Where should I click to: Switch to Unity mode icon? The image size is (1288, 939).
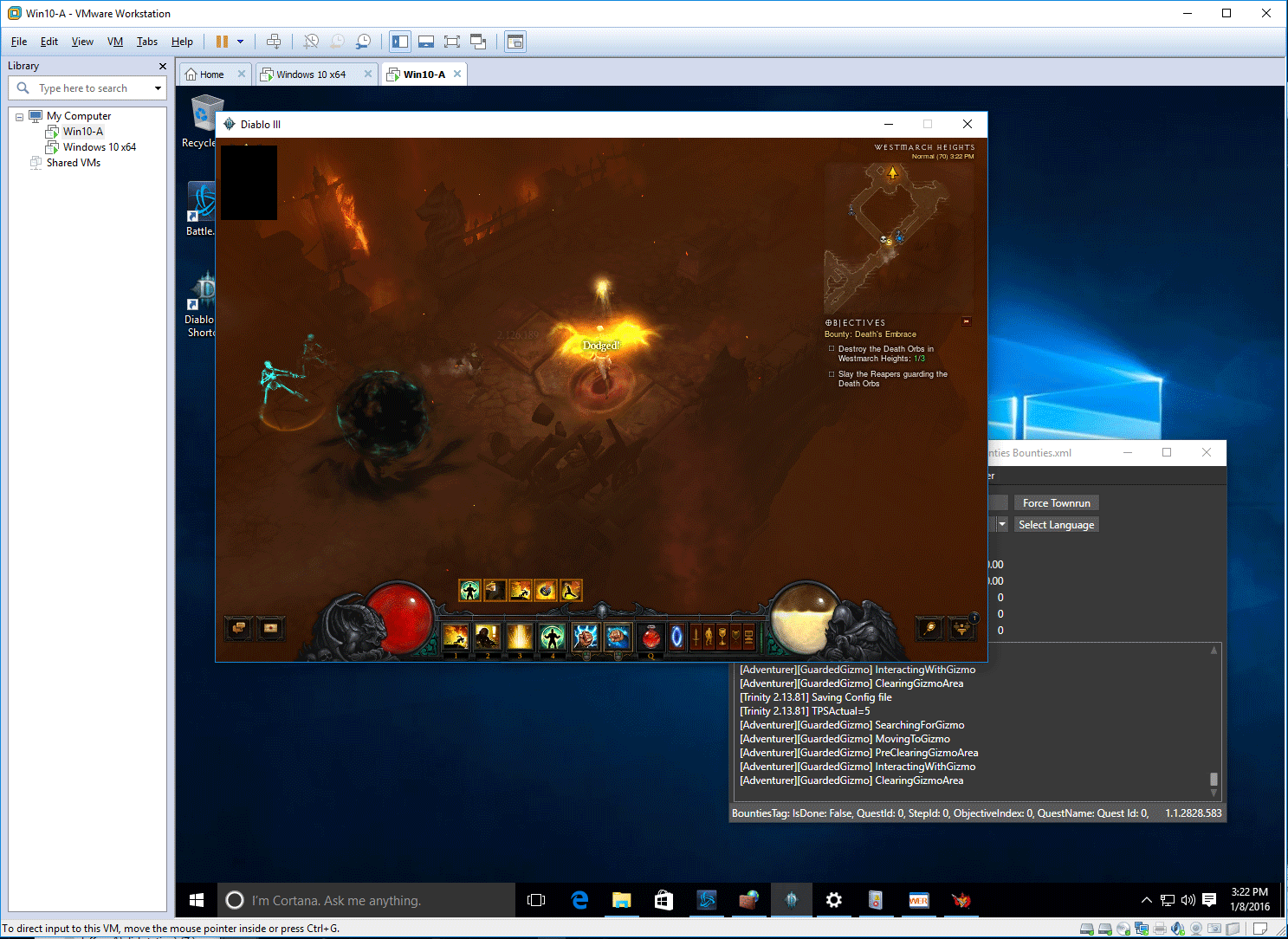[x=478, y=42]
